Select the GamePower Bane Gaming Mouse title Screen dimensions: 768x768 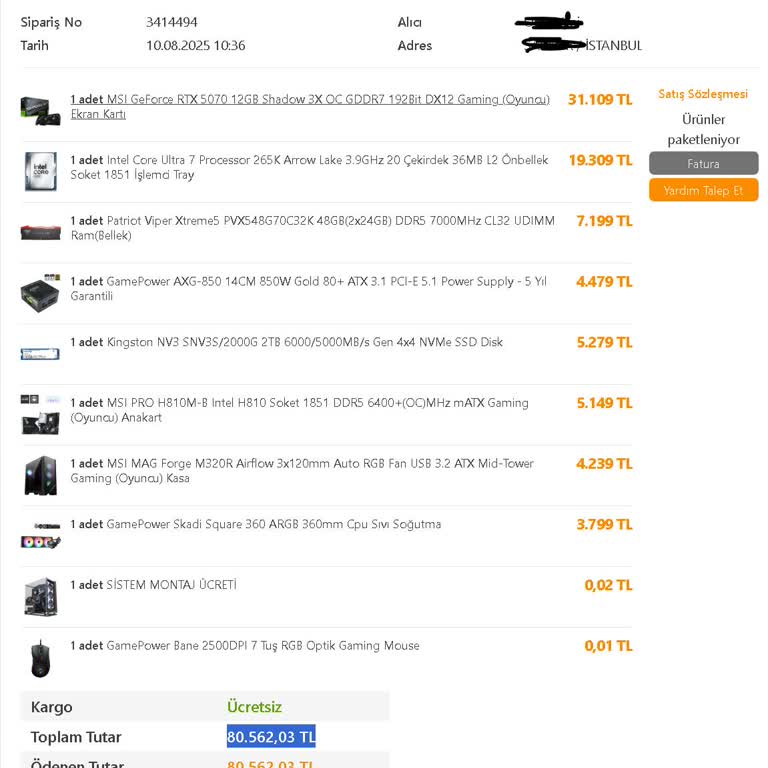pyautogui.click(x=245, y=646)
